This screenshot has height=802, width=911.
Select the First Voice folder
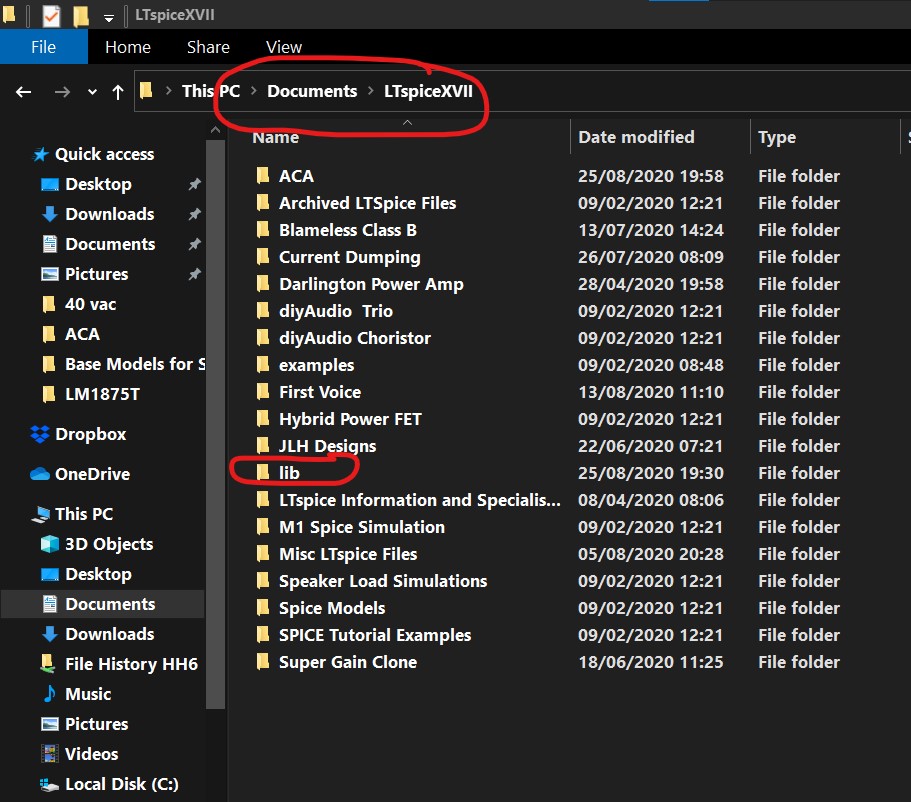tap(309, 392)
